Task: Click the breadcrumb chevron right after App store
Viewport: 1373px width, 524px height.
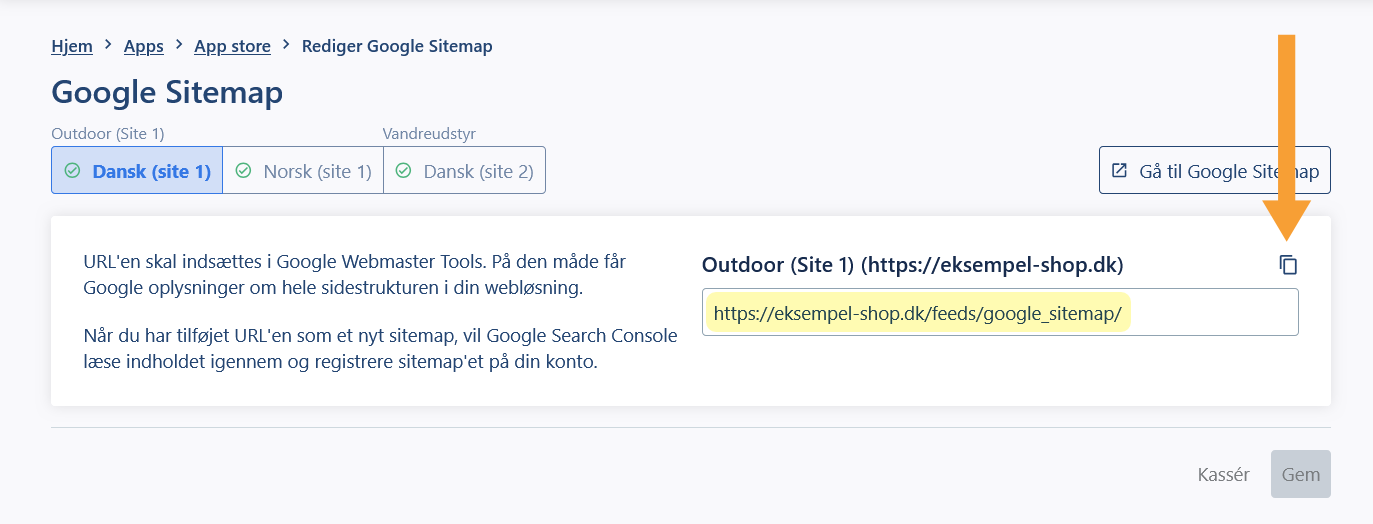Action: pos(286,45)
